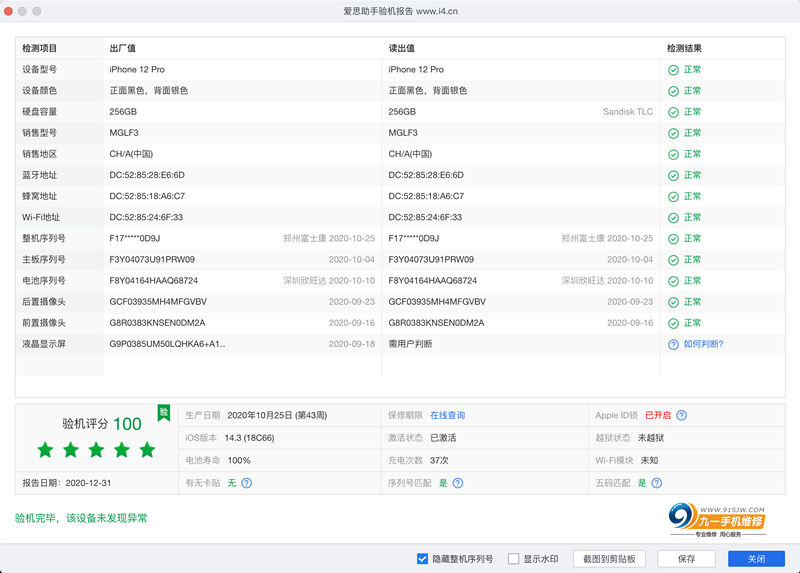Image resolution: width=800 pixels, height=573 pixels.
Task: Click the Sandisk TLC label
Action: click(628, 112)
